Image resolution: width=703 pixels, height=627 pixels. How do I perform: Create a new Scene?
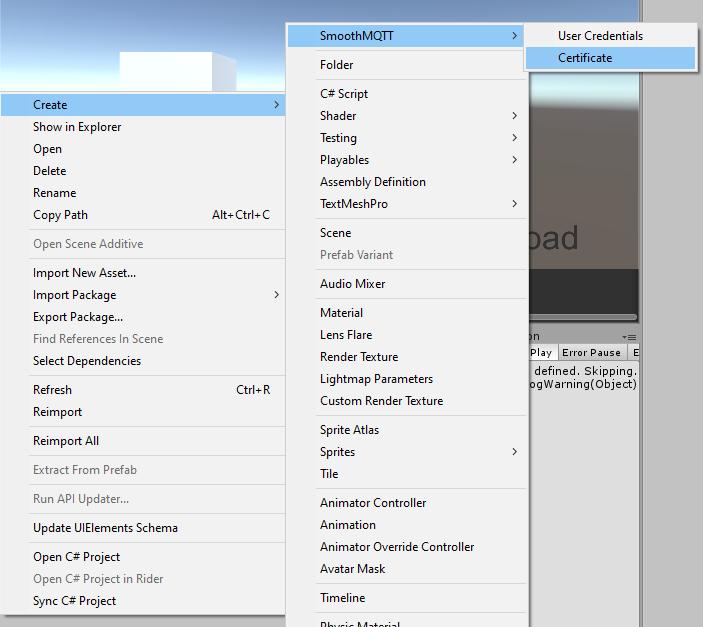(x=406, y=233)
